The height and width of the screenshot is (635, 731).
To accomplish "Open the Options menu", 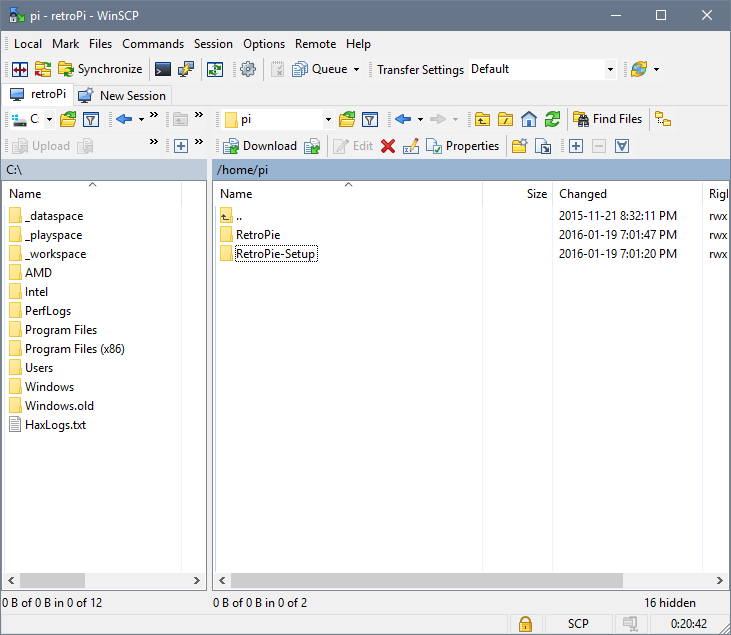I will (264, 44).
